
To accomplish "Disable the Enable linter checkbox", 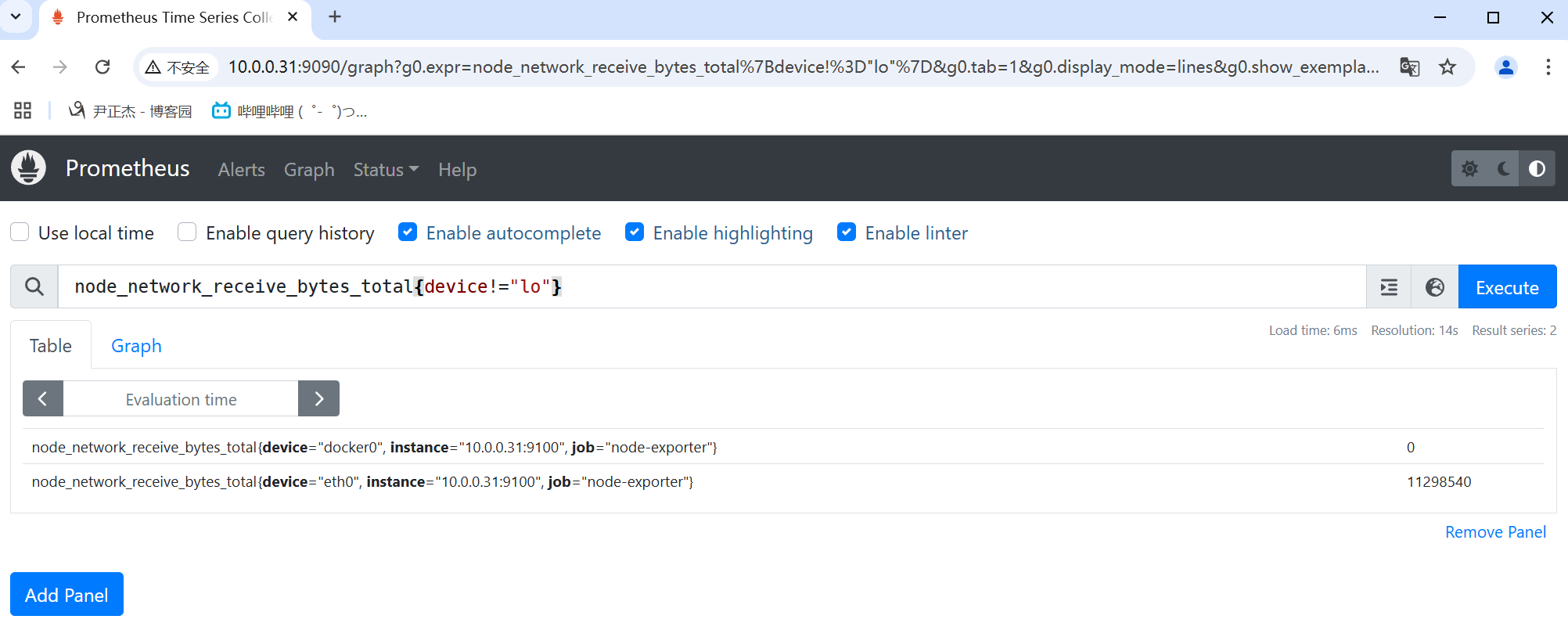I will point(847,232).
